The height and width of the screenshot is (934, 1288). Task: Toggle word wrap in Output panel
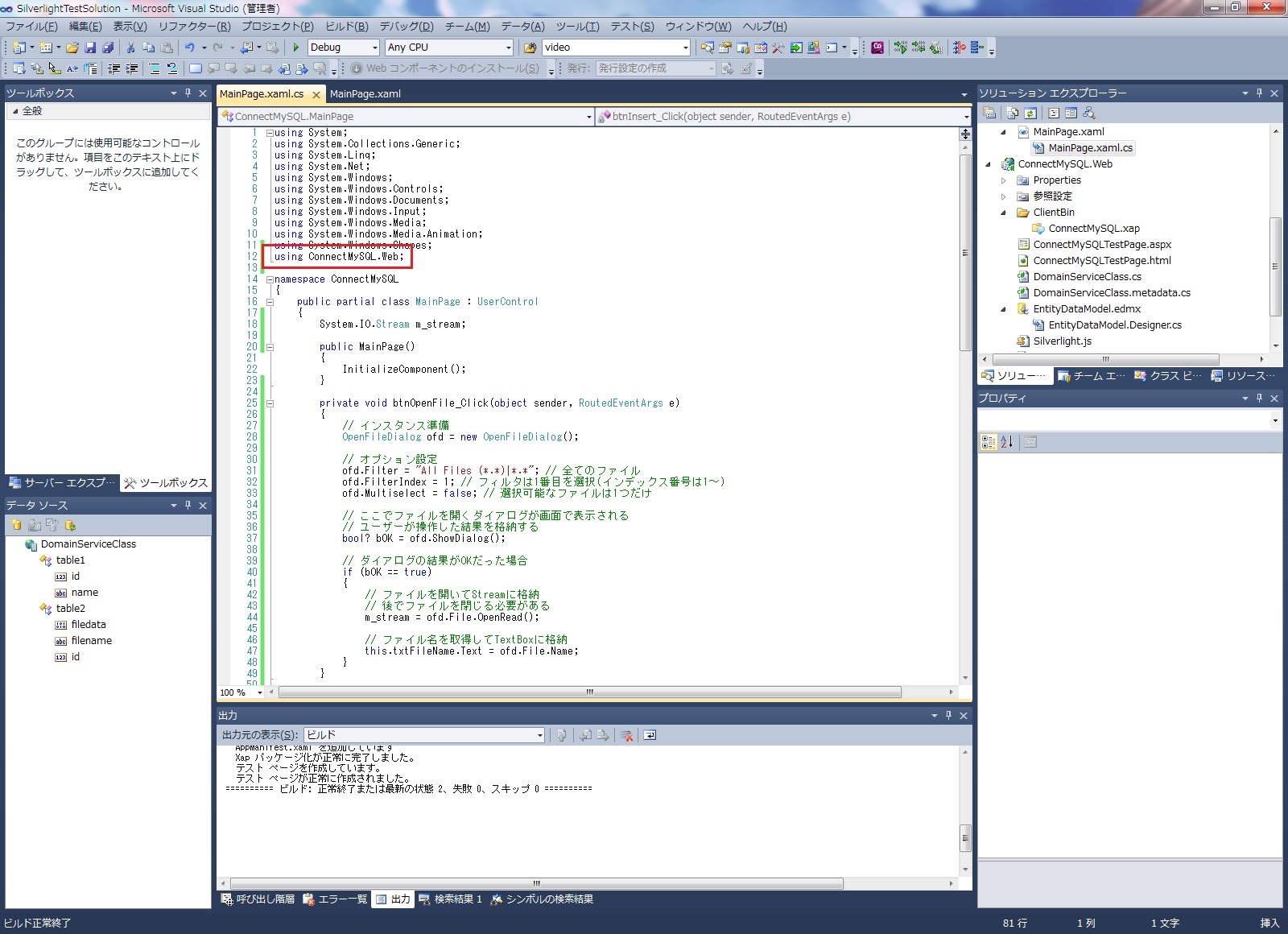tap(650, 735)
